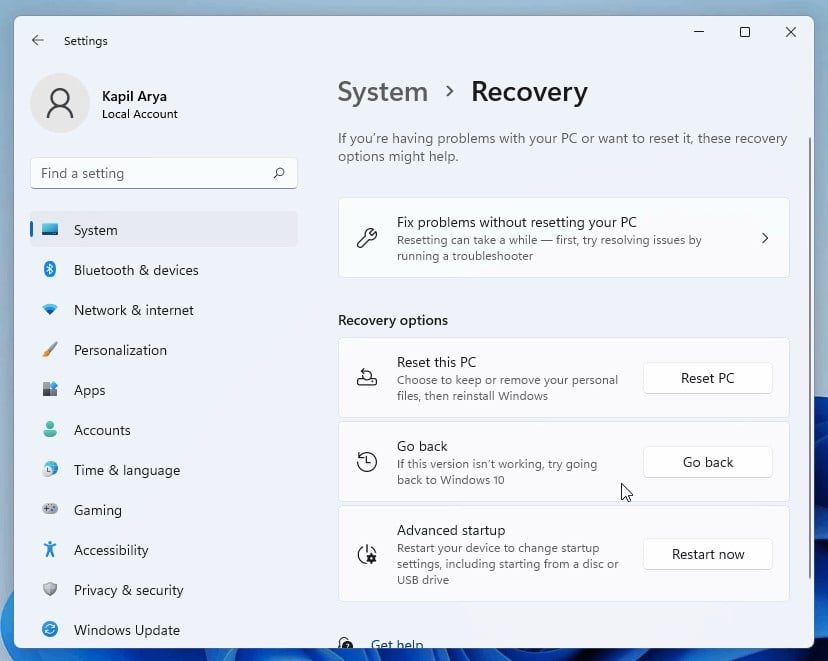
Task: Open Time & language settings
Action: tap(126, 470)
